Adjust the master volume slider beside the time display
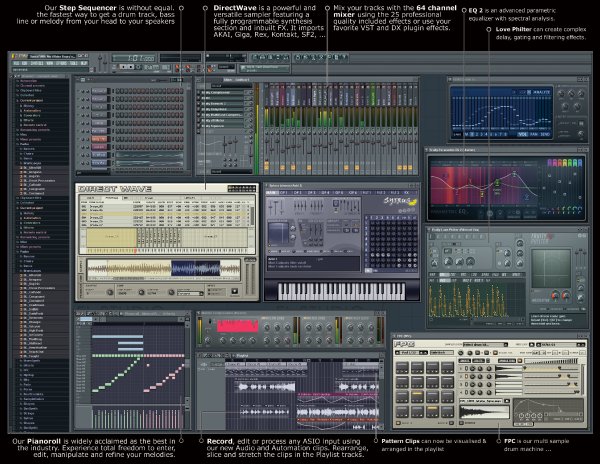The image size is (600, 464). (100, 63)
